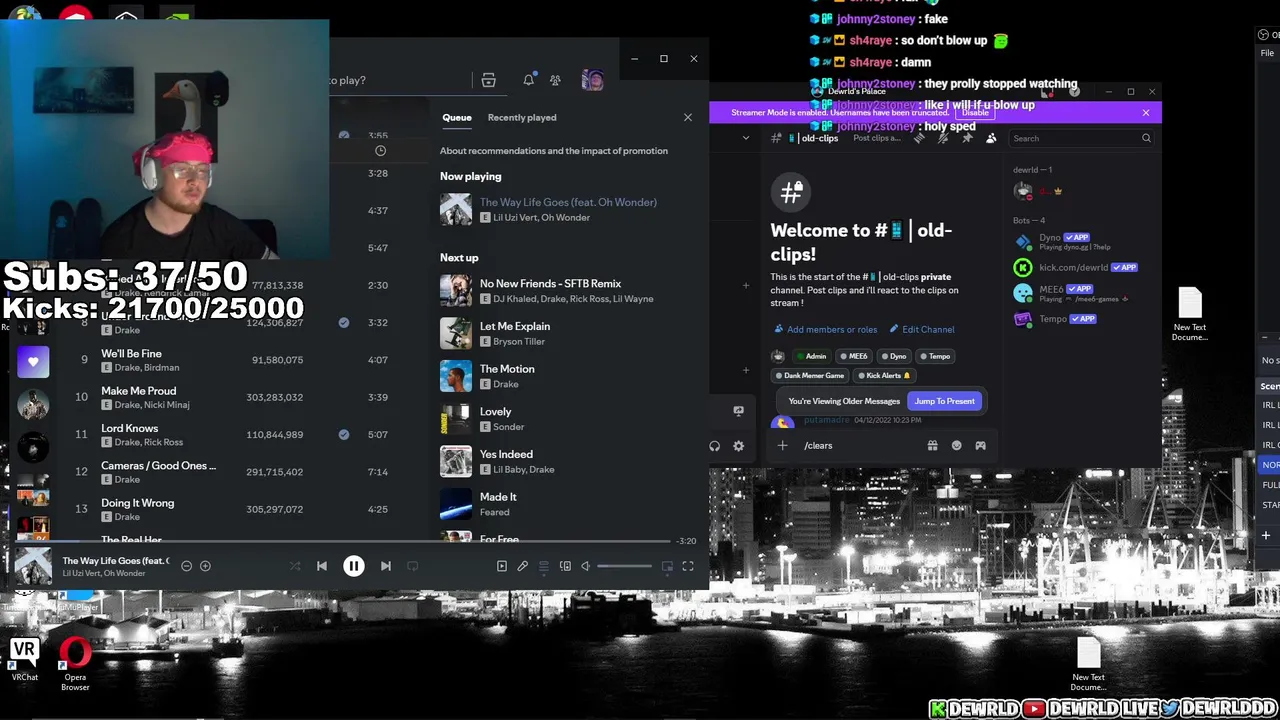Sort tracks by the duration clock header
The image size is (1280, 720).
380,151
